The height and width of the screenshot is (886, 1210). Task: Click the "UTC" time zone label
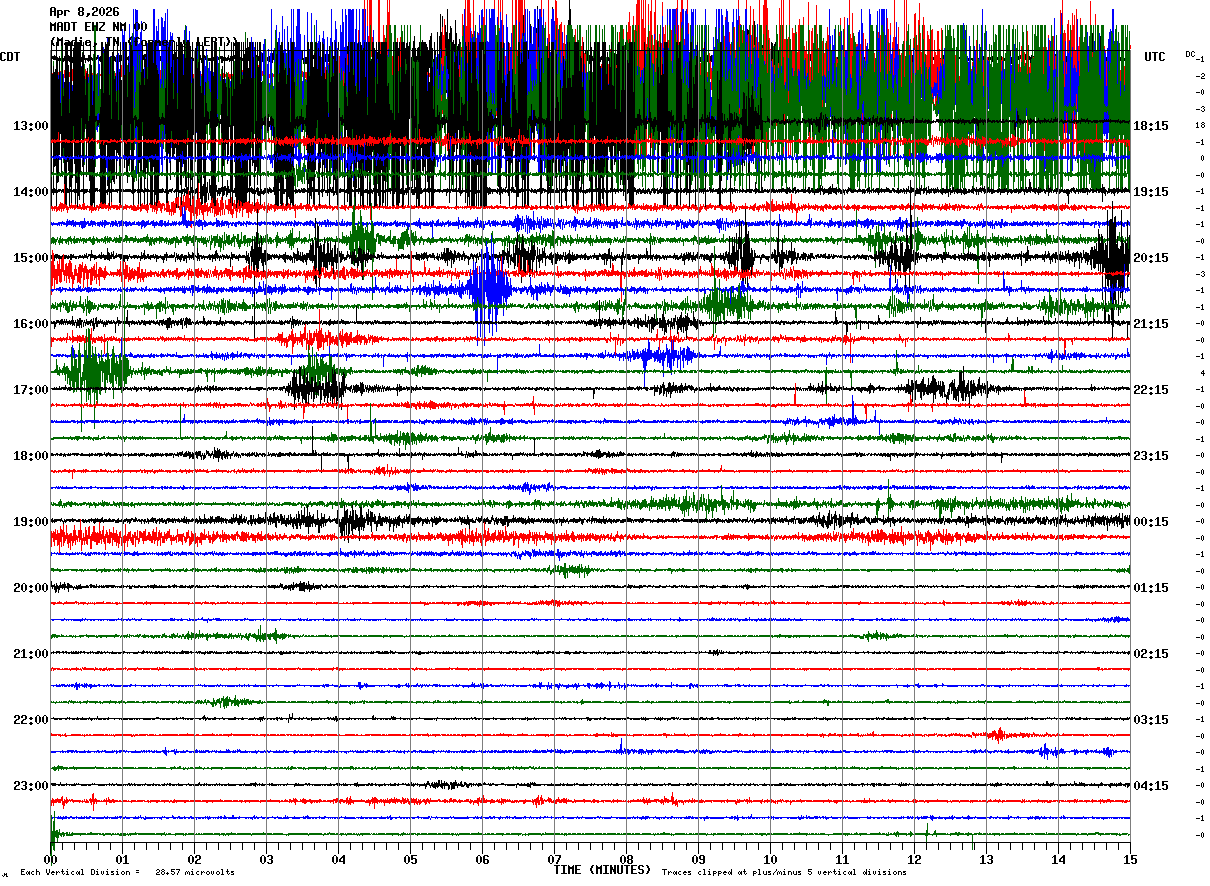[1155, 57]
